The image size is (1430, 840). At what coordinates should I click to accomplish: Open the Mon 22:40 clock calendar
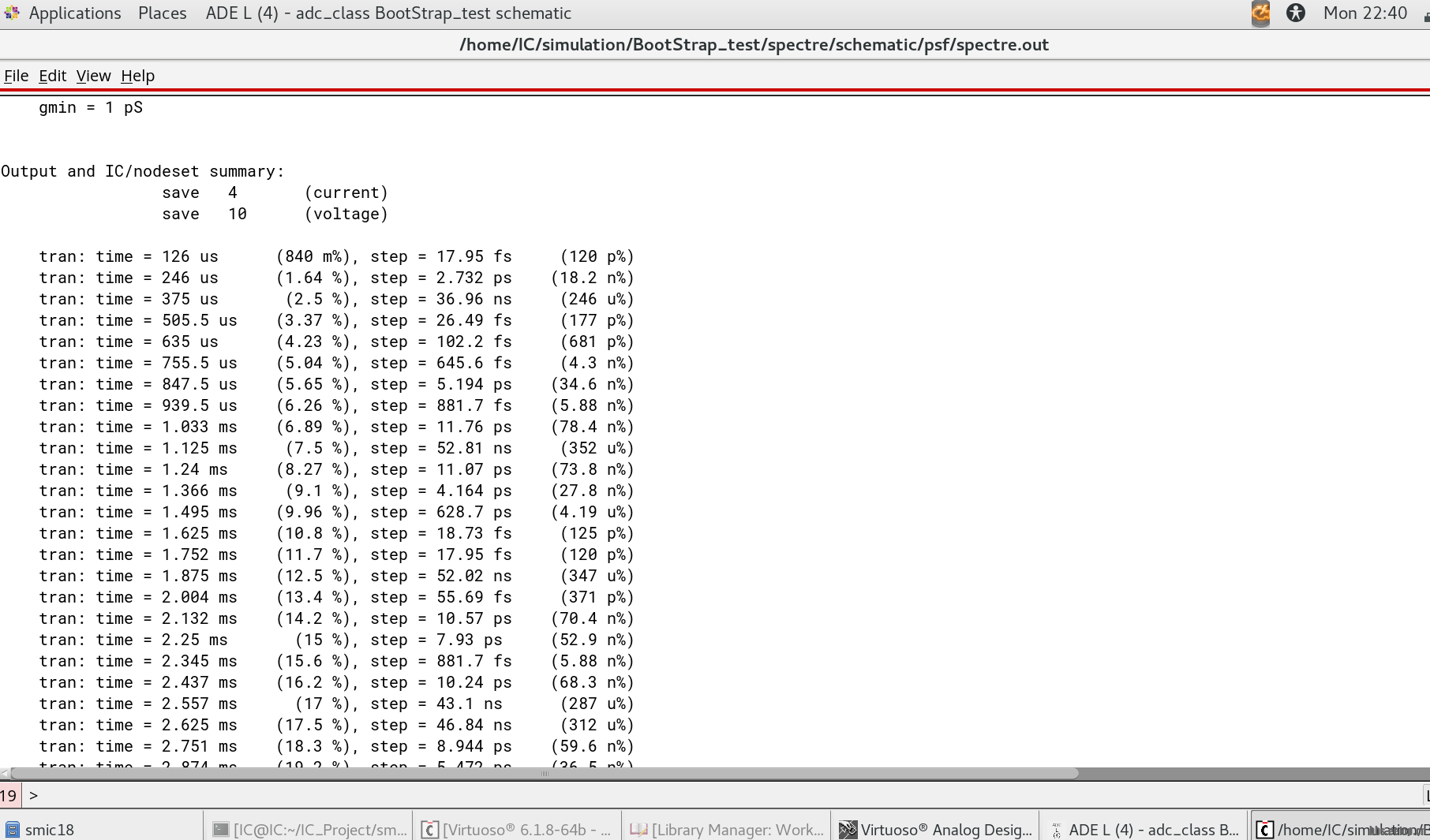(1364, 13)
